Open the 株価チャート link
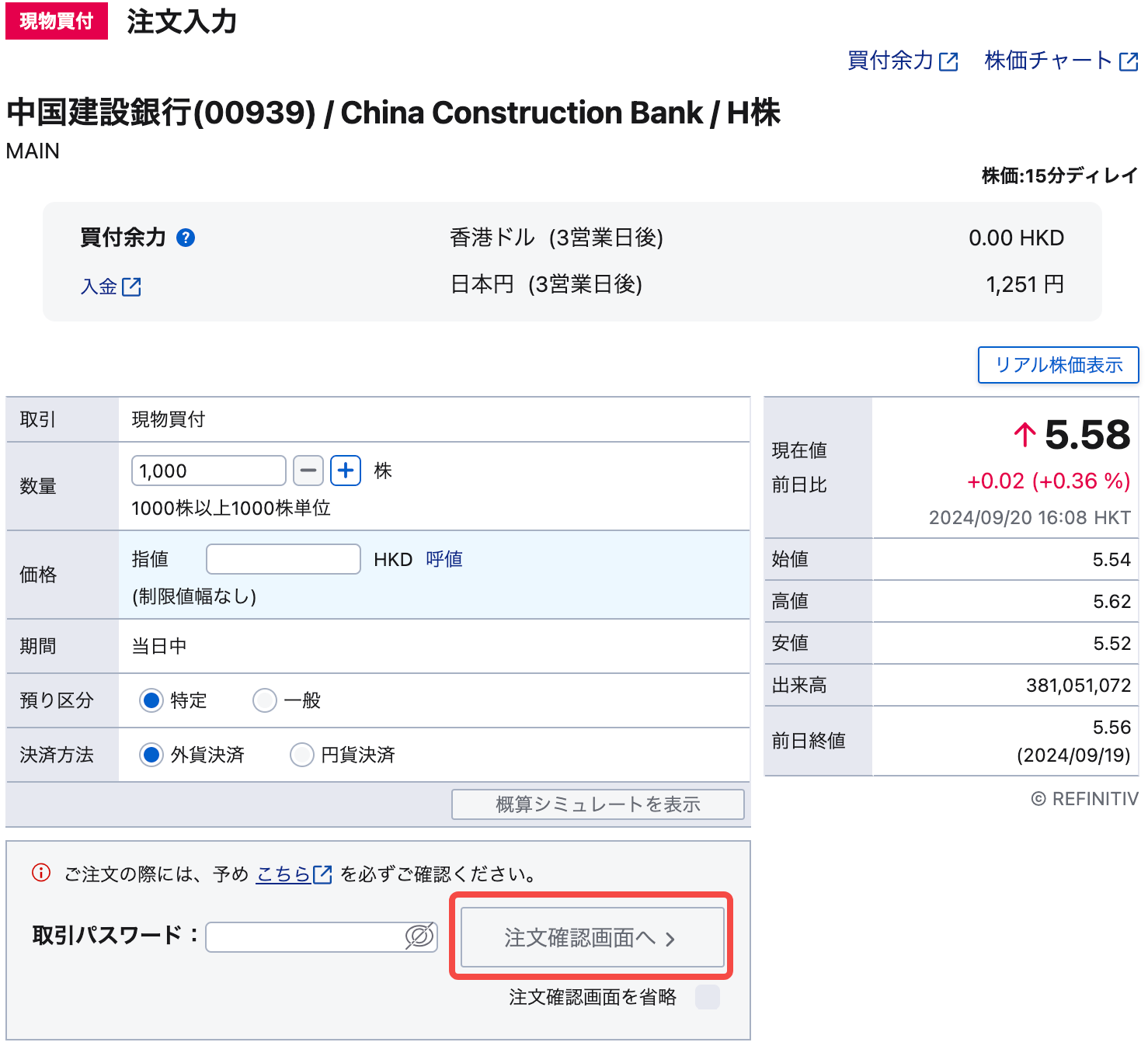 coord(1061,61)
